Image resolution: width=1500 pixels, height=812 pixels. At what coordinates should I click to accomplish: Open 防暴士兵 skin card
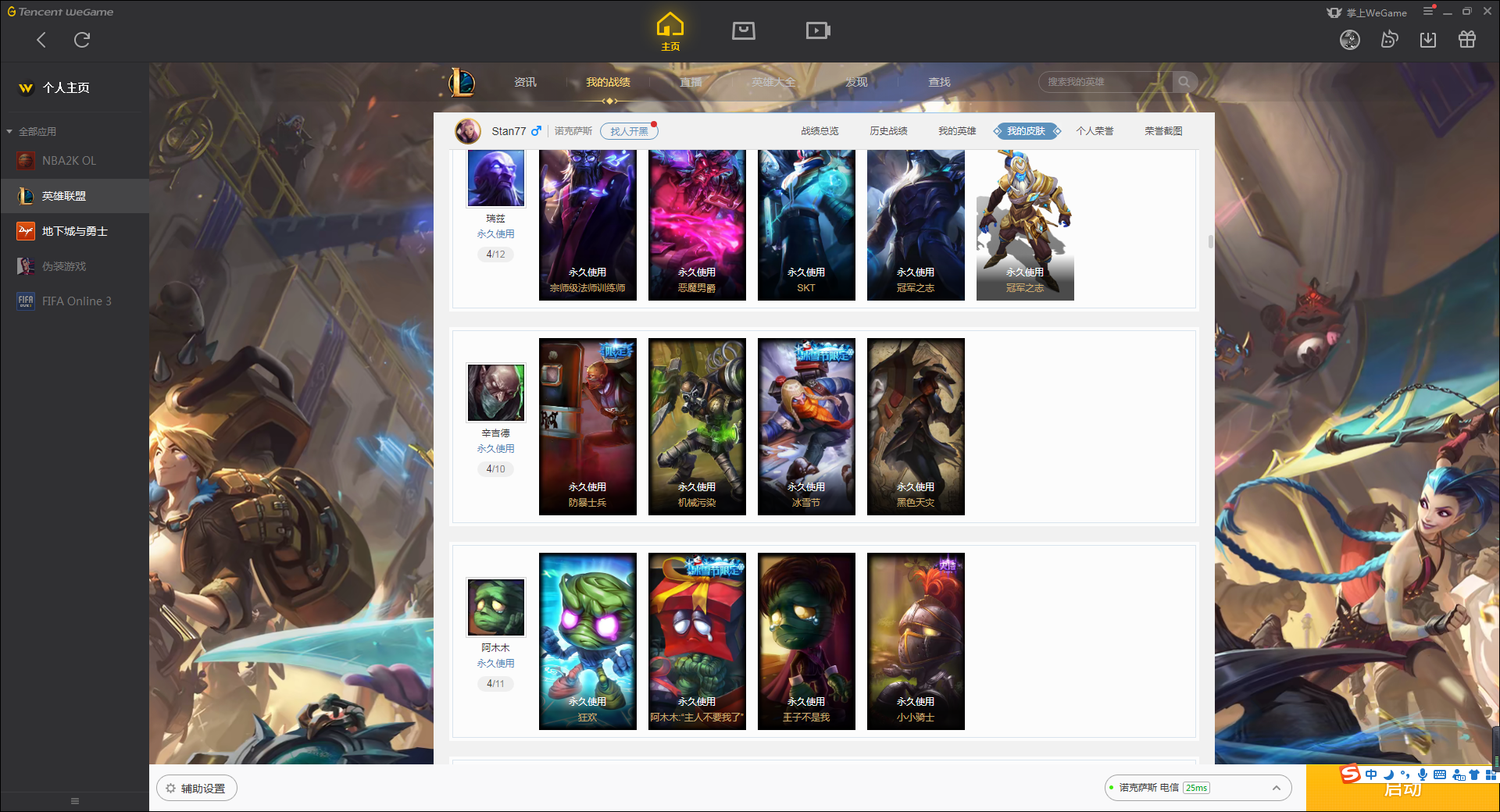[587, 426]
